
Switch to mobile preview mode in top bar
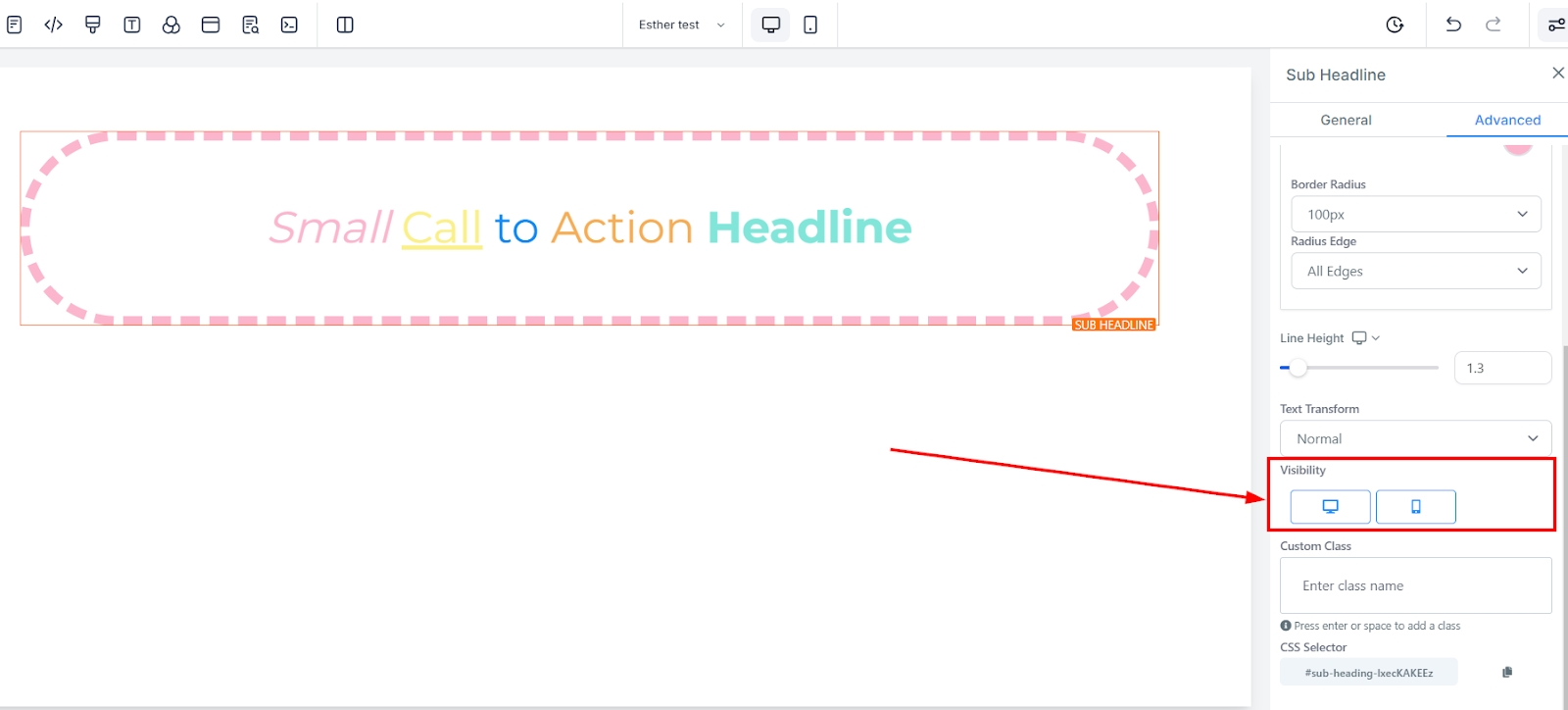point(810,25)
